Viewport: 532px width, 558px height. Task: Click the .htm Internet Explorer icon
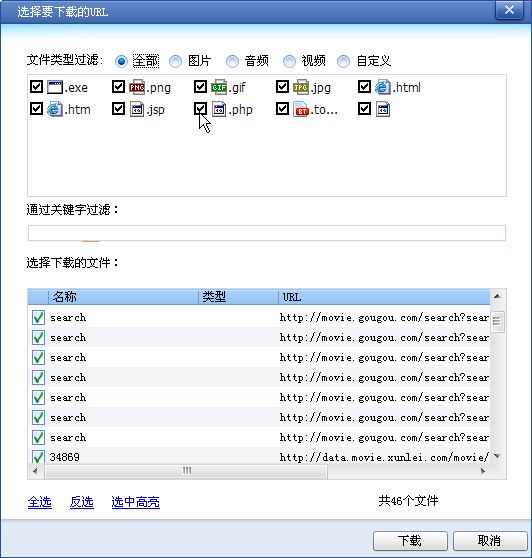55,109
